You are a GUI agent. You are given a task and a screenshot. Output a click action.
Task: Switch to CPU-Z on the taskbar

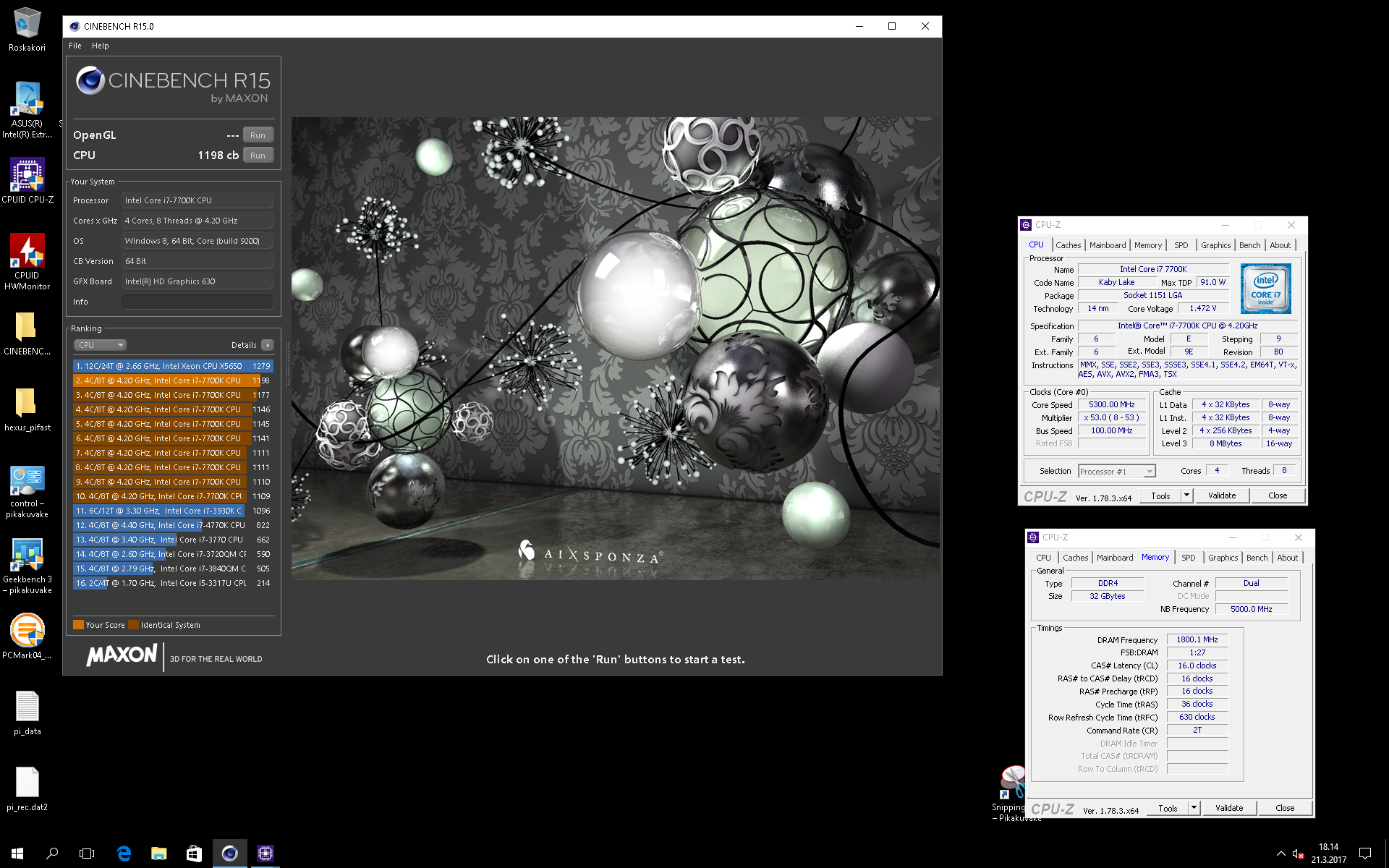point(265,854)
